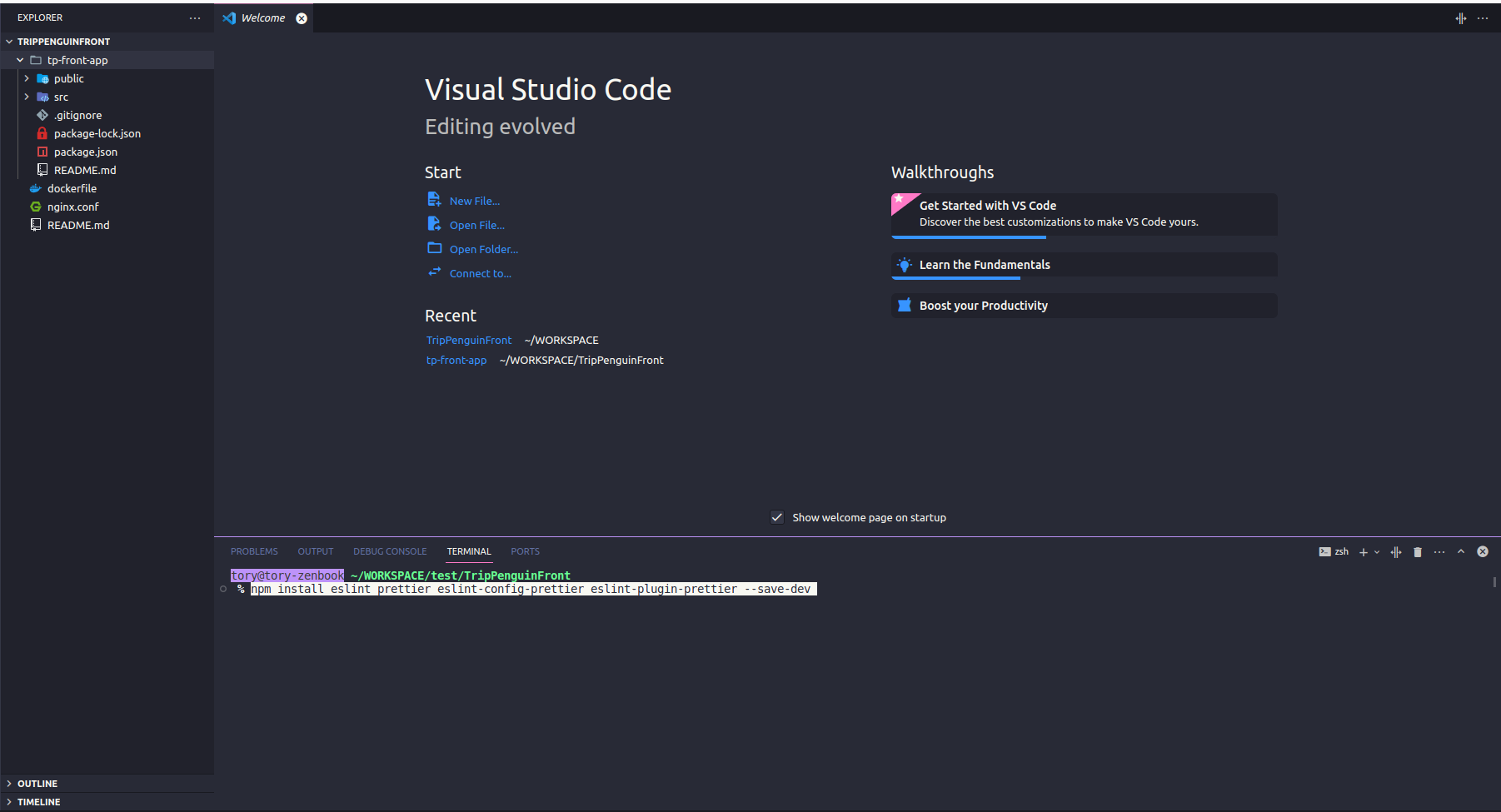Screen dimensions: 1501x812
Task: Click the Open File icon under Start
Action: [x=434, y=224]
